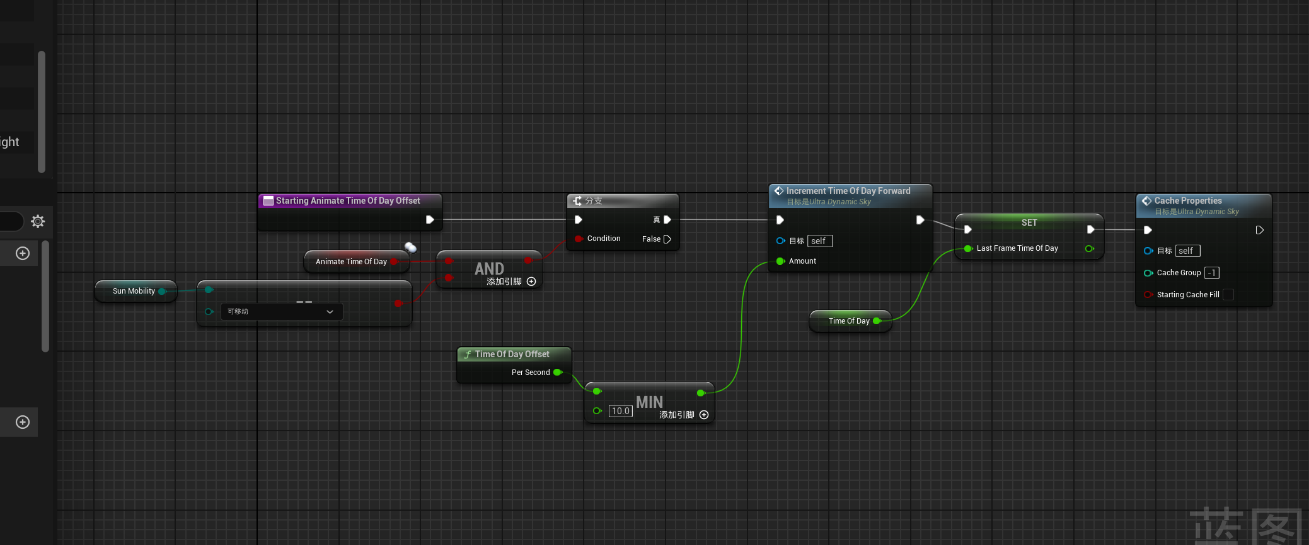This screenshot has height=545, width=1309.
Task: Click the Time Of Day variable output pin
Action: point(878,321)
